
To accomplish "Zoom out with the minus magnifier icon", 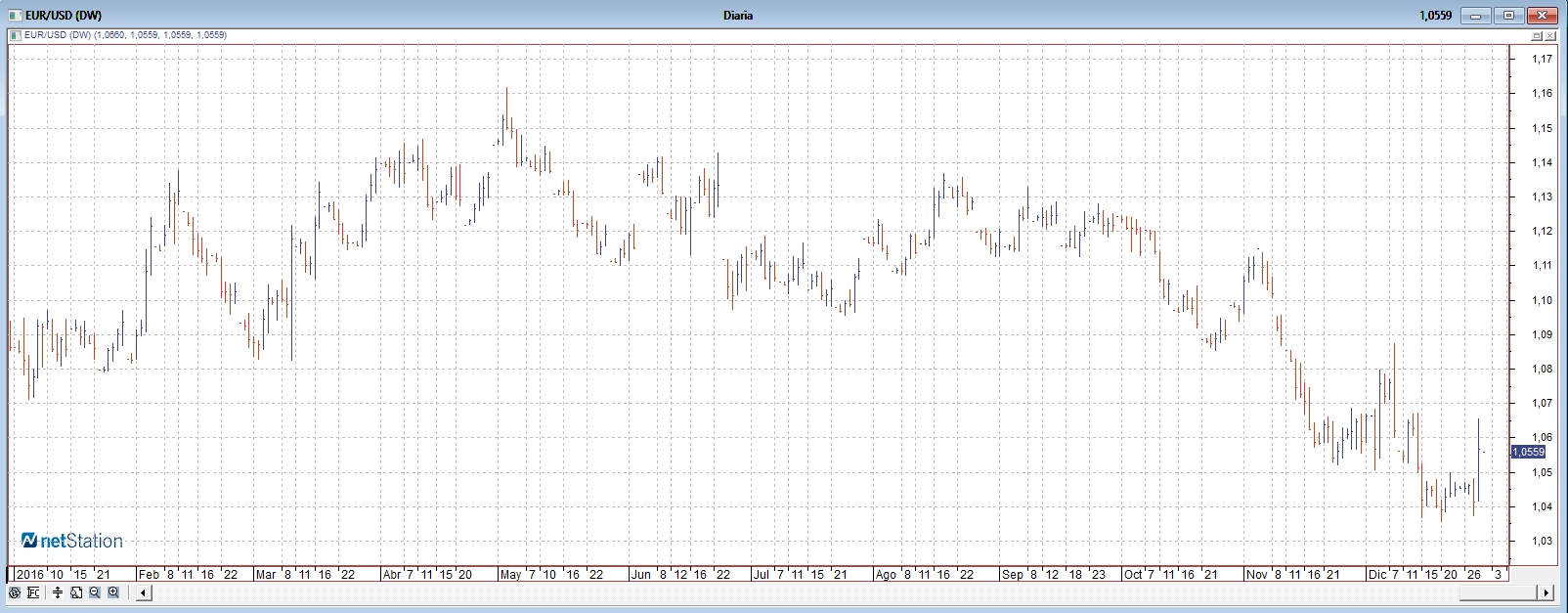I will (x=95, y=592).
